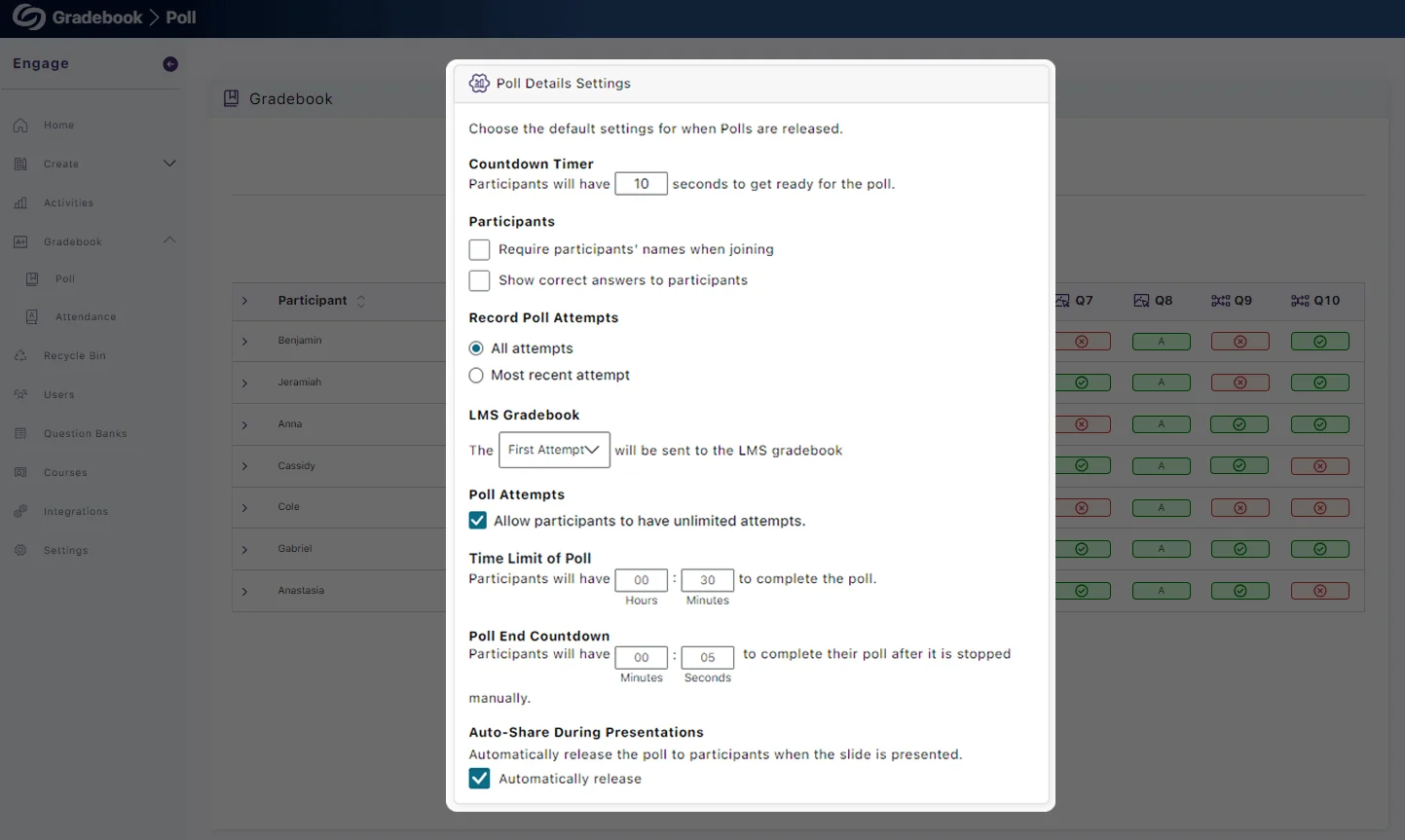
Task: Click the time limit Hours field
Action: click(x=642, y=580)
